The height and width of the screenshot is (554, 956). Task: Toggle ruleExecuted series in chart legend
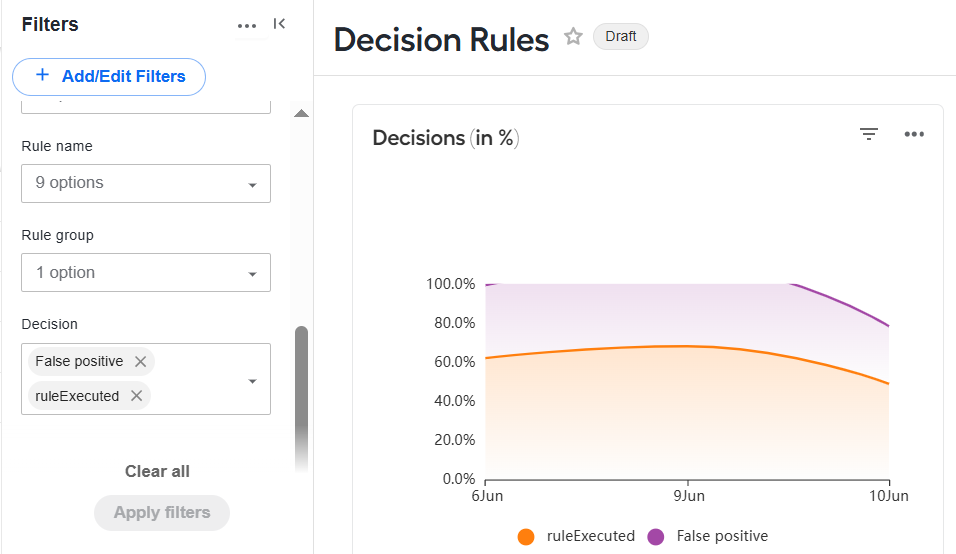(576, 536)
